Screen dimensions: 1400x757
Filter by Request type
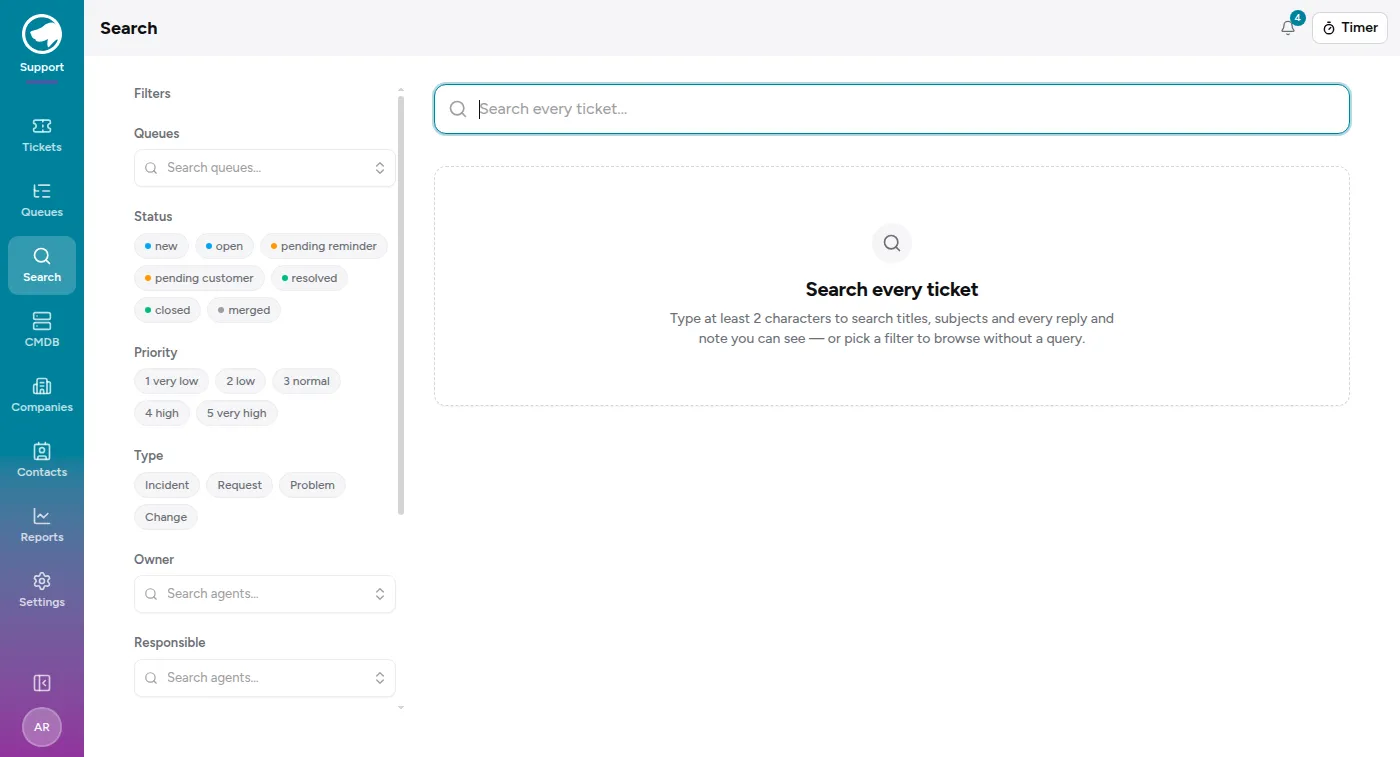[239, 485]
